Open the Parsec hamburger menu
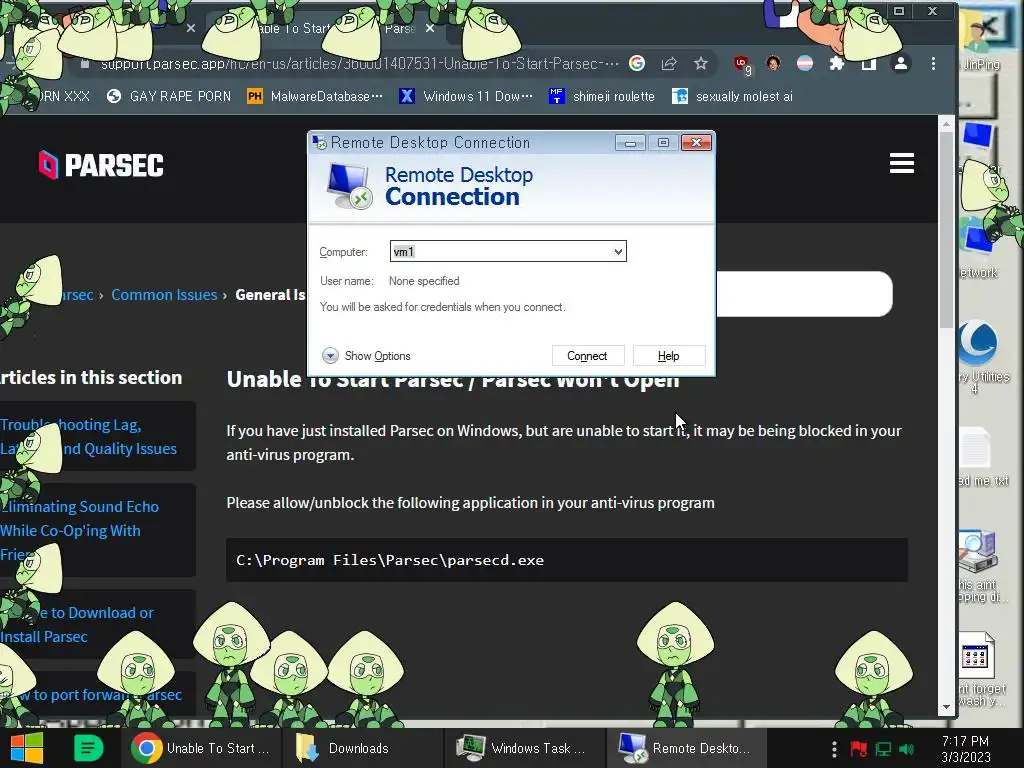The width and height of the screenshot is (1024, 768). tap(901, 163)
